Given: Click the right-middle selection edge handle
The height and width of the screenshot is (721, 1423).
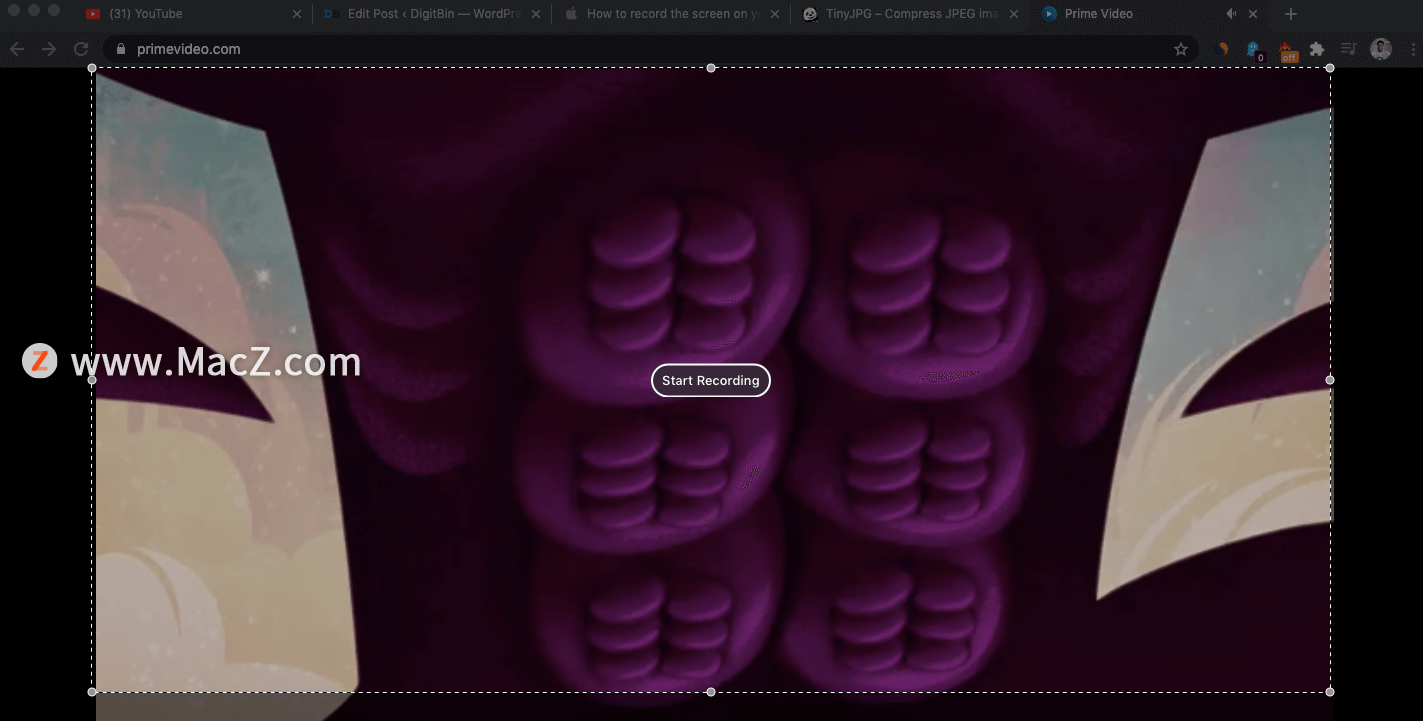Looking at the screenshot, I should click(1330, 380).
